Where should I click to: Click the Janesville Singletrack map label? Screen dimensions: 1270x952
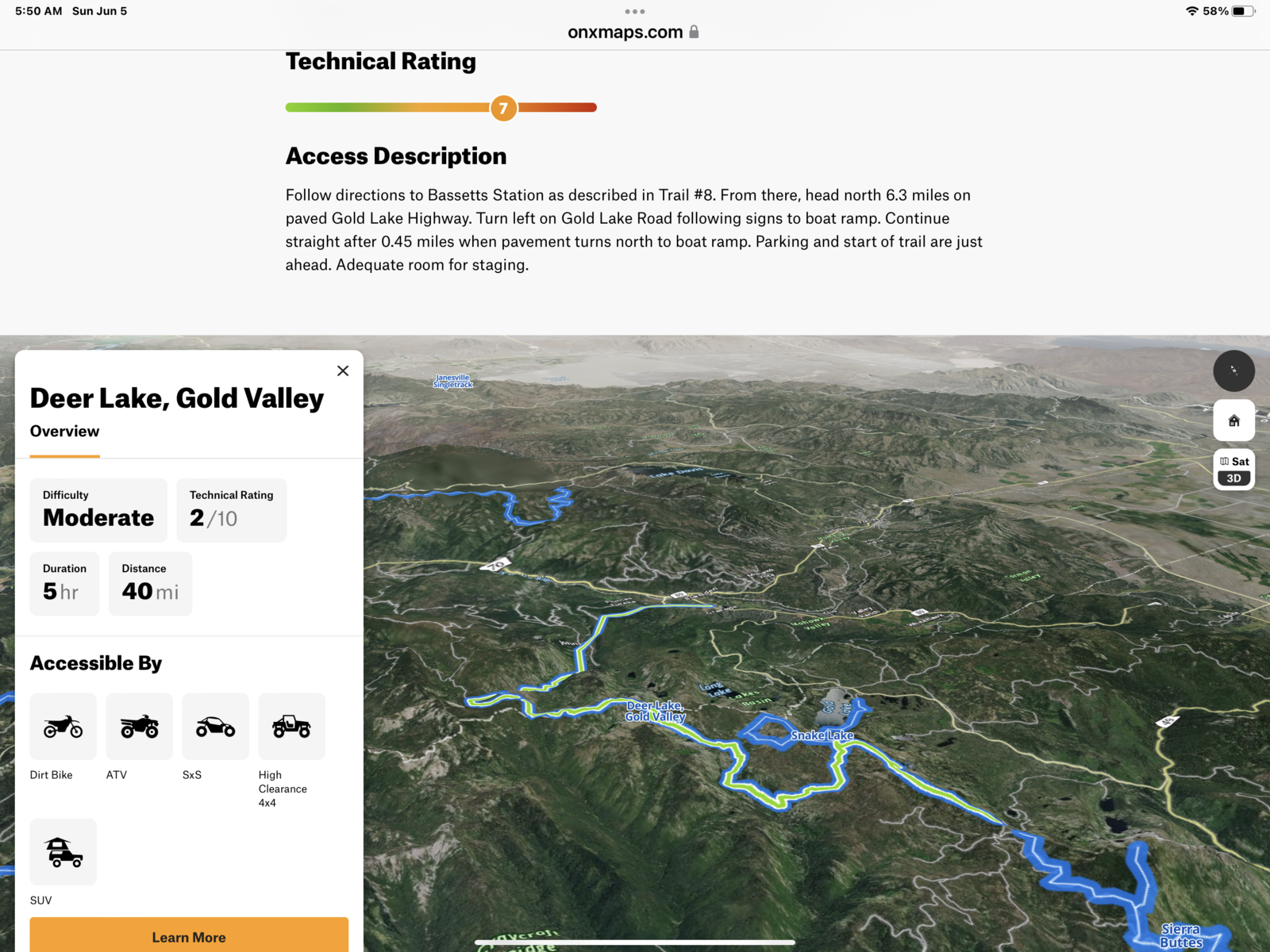(x=452, y=382)
